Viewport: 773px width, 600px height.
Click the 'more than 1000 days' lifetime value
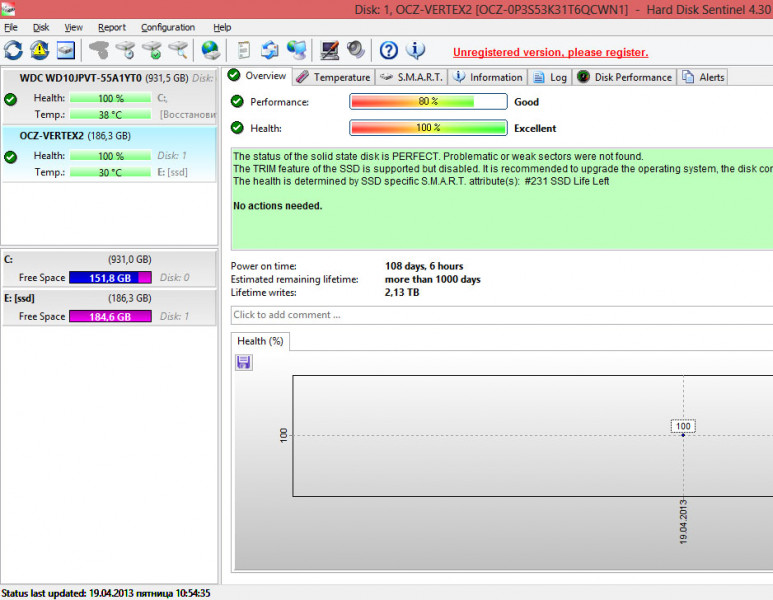pos(432,280)
